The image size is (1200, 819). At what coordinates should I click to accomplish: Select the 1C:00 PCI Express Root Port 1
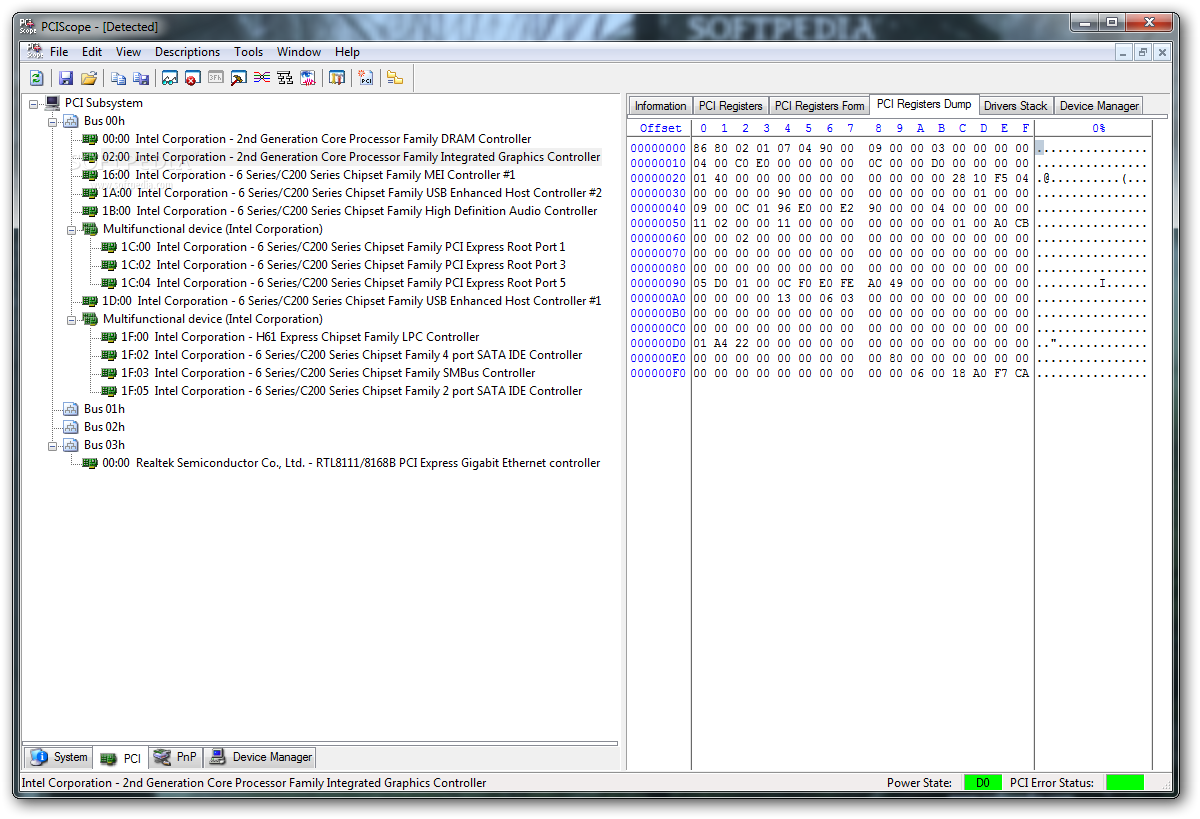pos(343,247)
